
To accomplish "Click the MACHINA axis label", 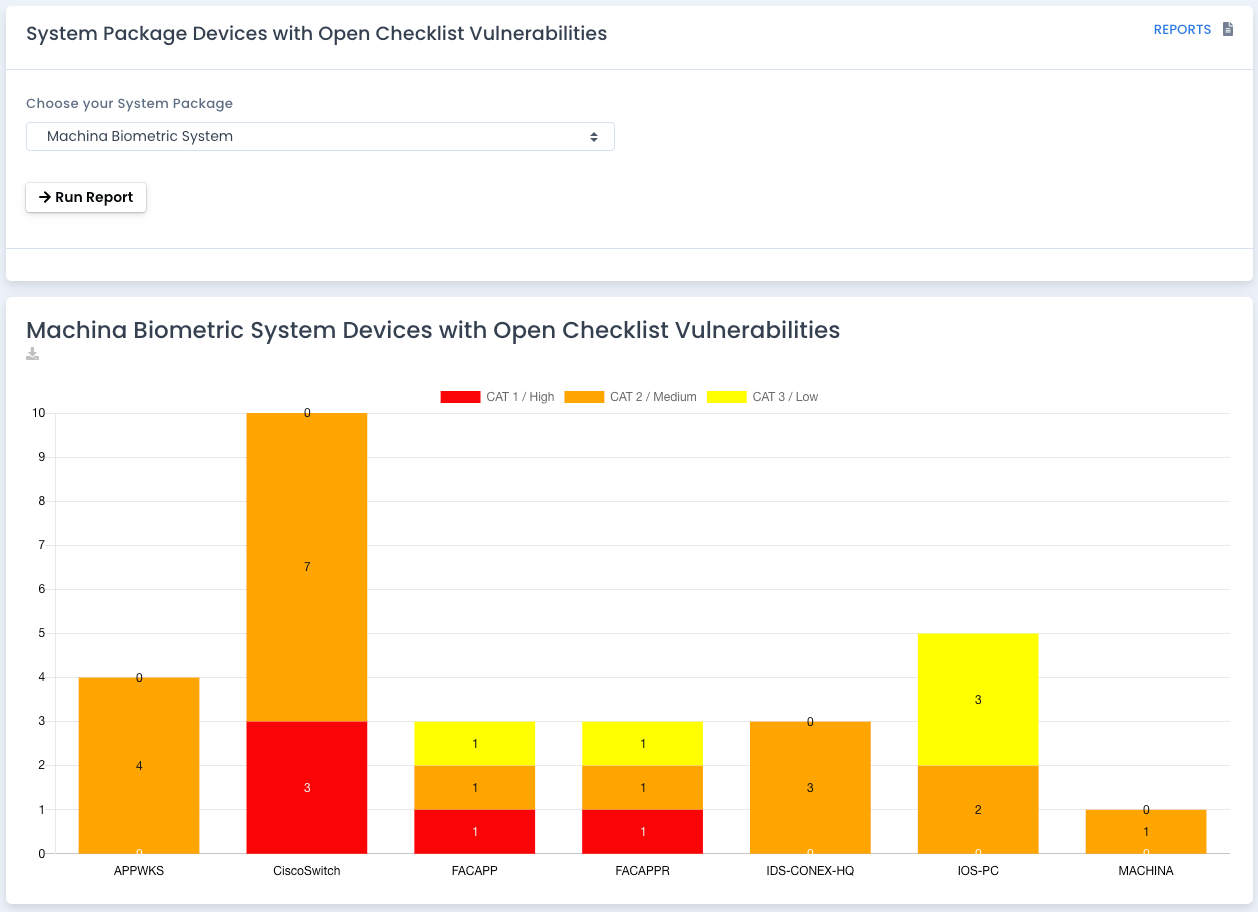I will tap(1146, 871).
